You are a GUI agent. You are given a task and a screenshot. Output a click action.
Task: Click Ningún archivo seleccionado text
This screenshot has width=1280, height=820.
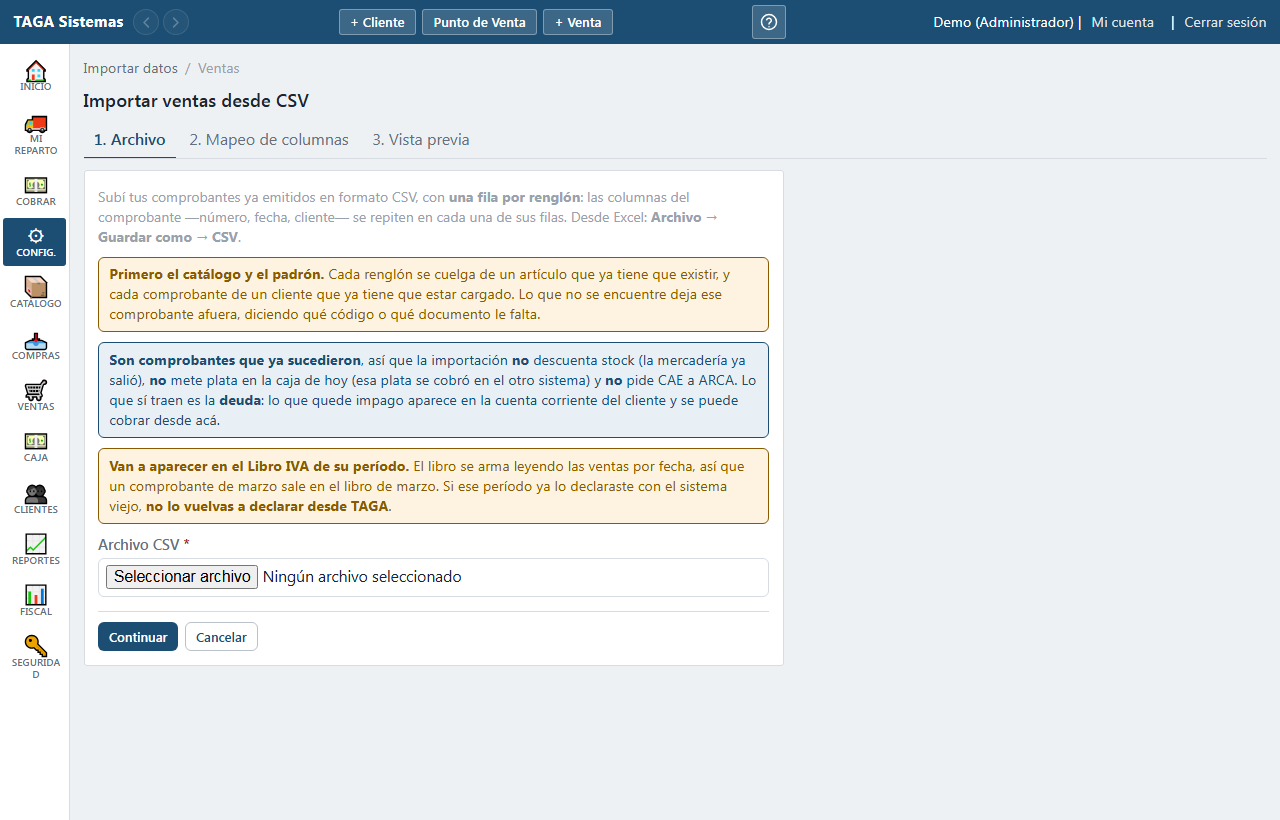pyautogui.click(x=362, y=577)
